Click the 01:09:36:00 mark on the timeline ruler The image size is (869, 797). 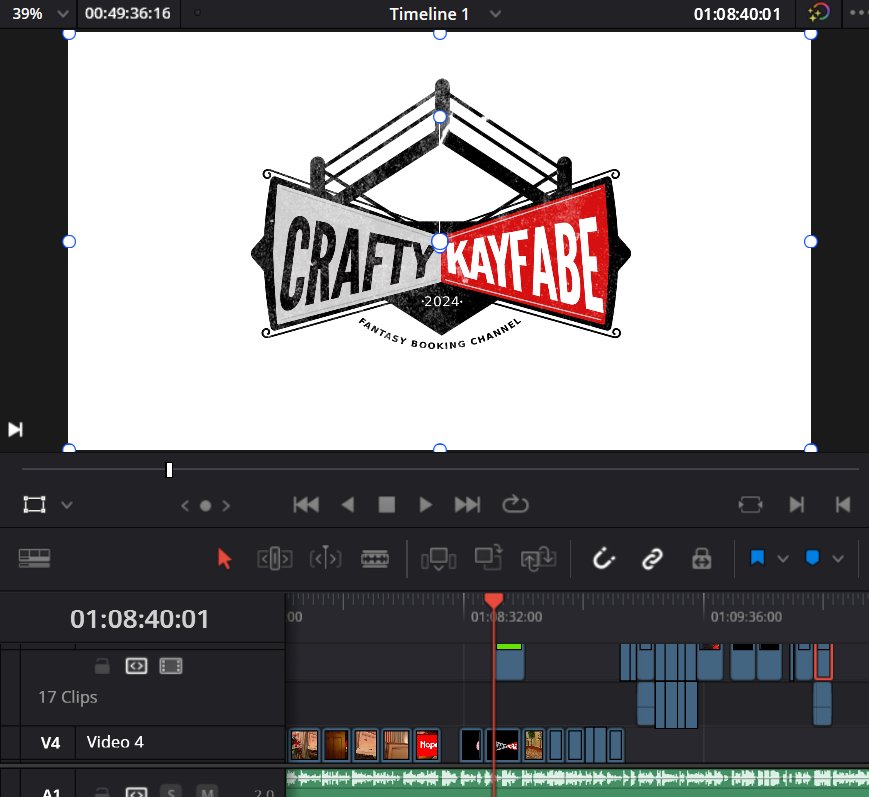click(x=746, y=617)
